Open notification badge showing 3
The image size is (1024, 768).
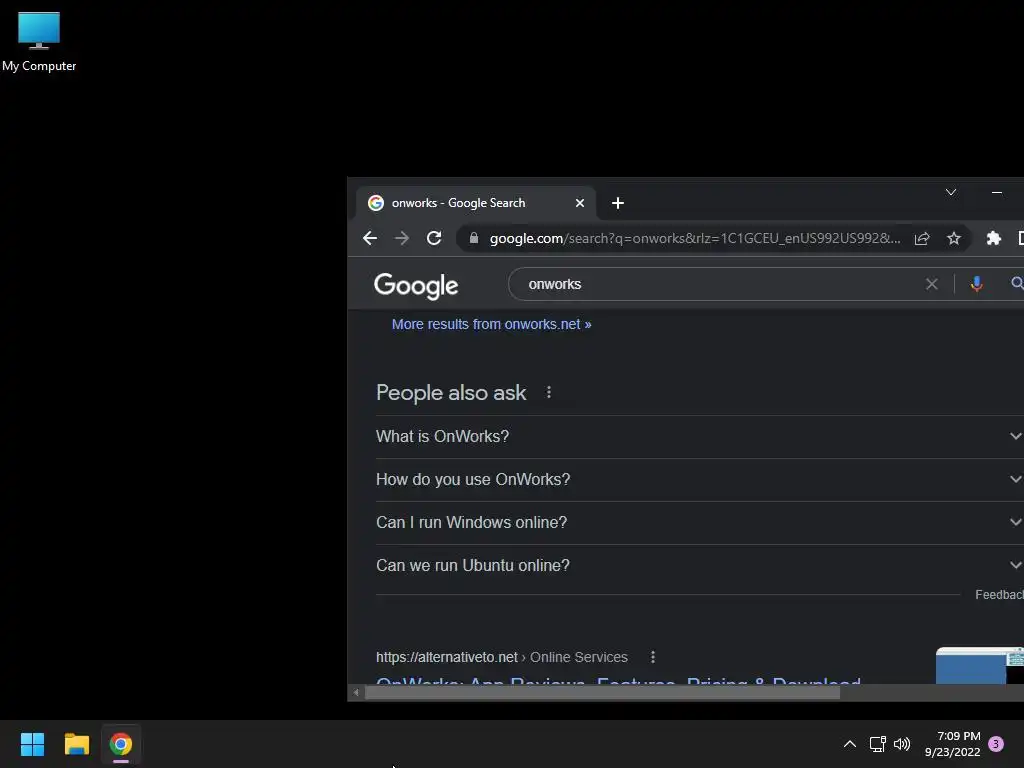tap(996, 744)
